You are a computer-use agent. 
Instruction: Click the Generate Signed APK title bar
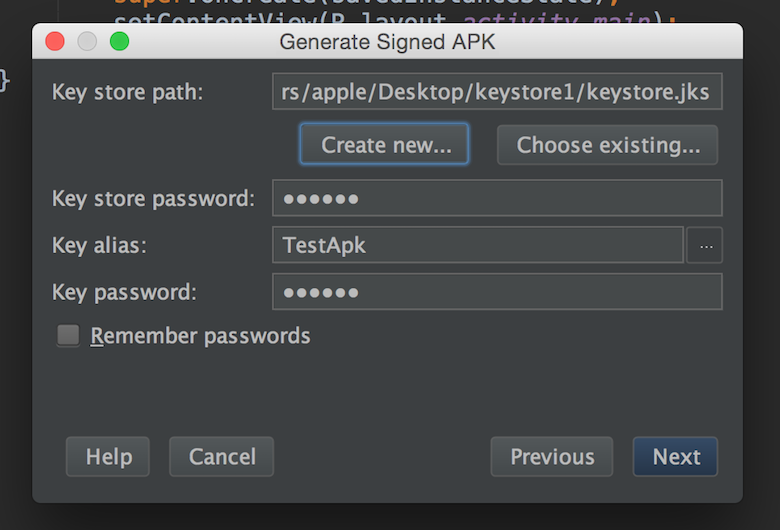[387, 42]
